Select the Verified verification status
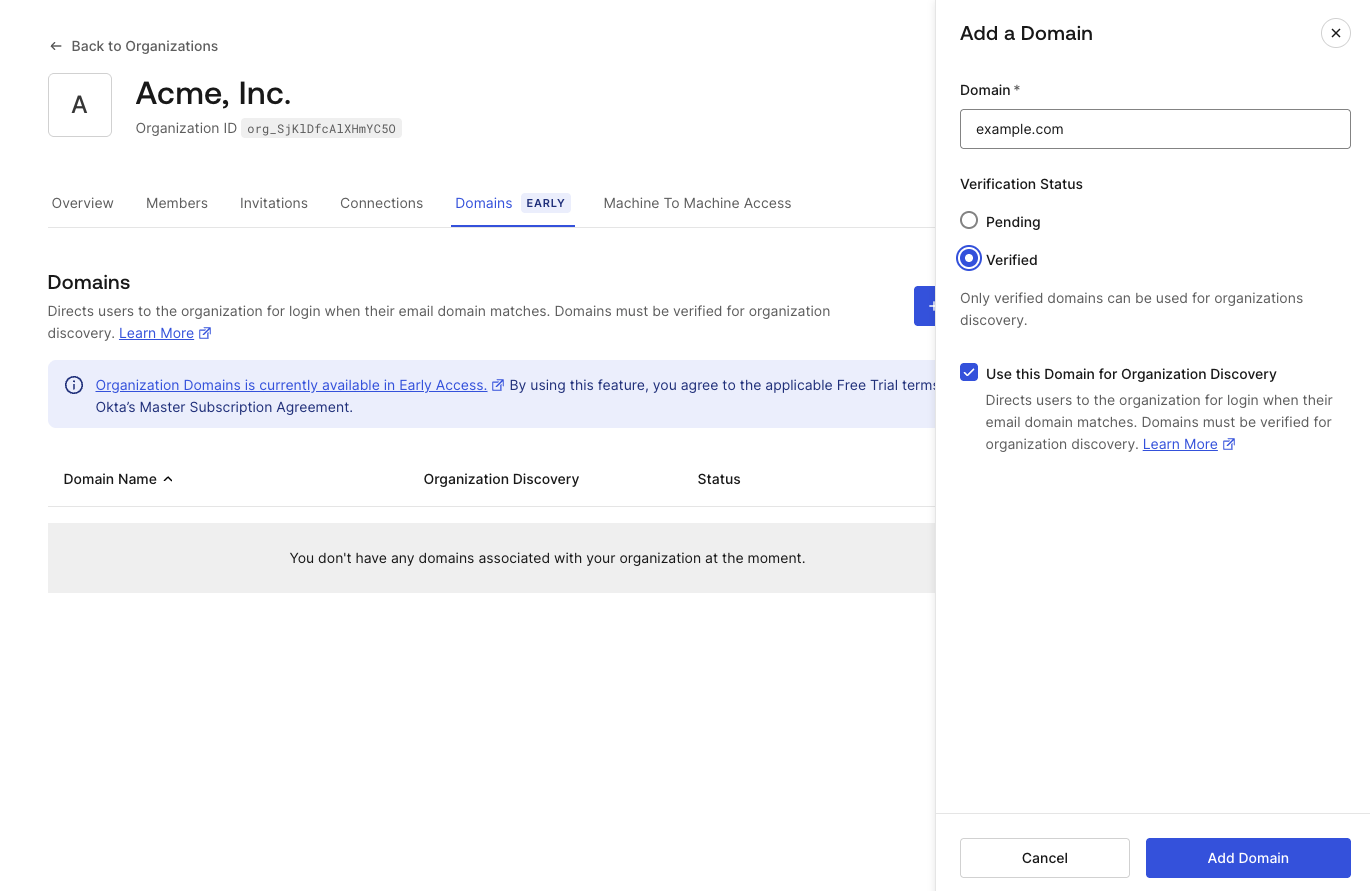The height and width of the screenshot is (891, 1370). tap(968, 258)
